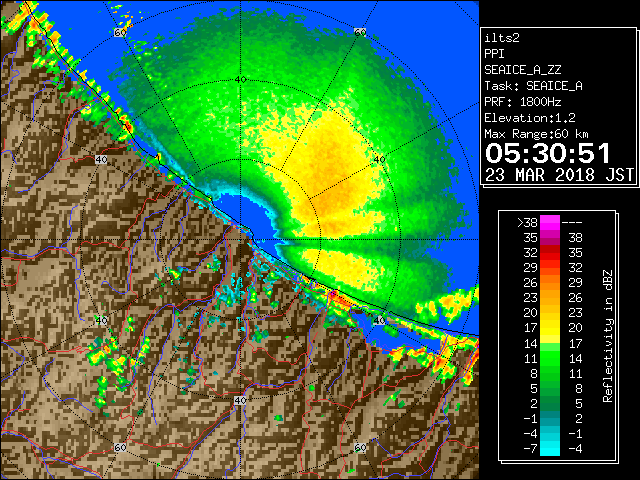Click the 40 range label atop the vertical axis
Screen dimensions: 640x480
click(x=241, y=80)
